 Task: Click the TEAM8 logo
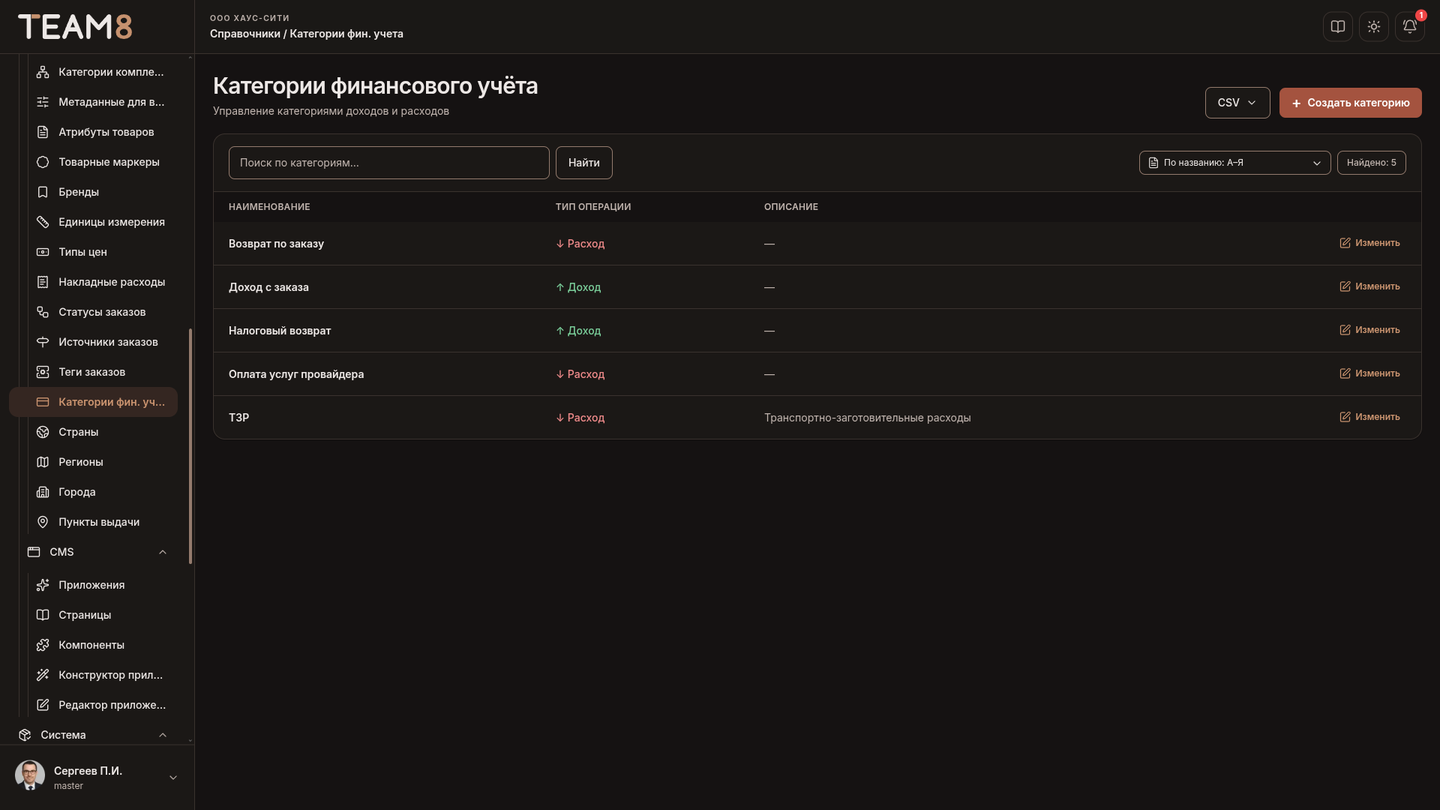coord(75,26)
